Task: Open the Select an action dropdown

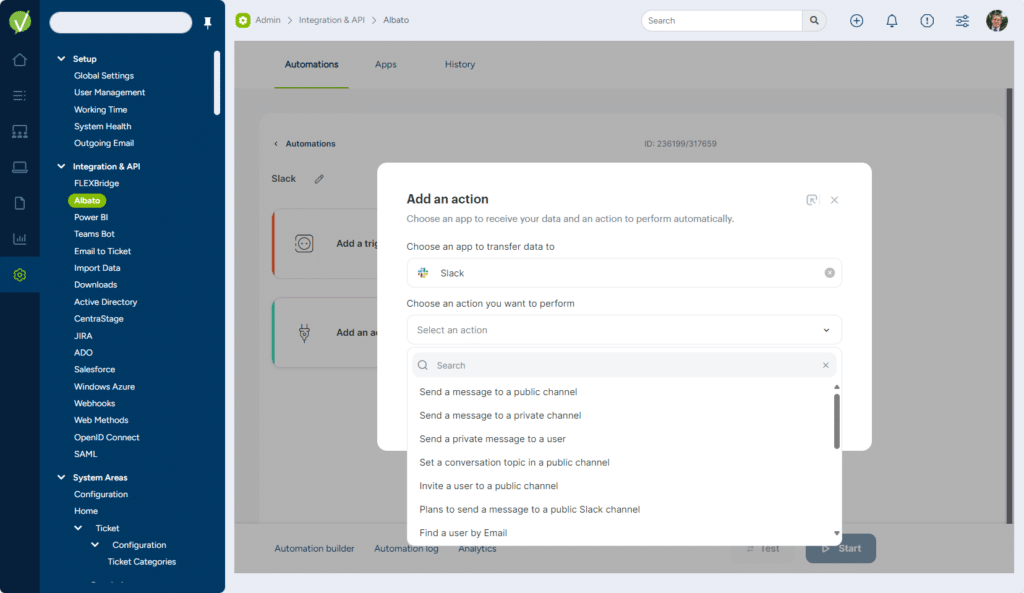Action: coord(623,330)
